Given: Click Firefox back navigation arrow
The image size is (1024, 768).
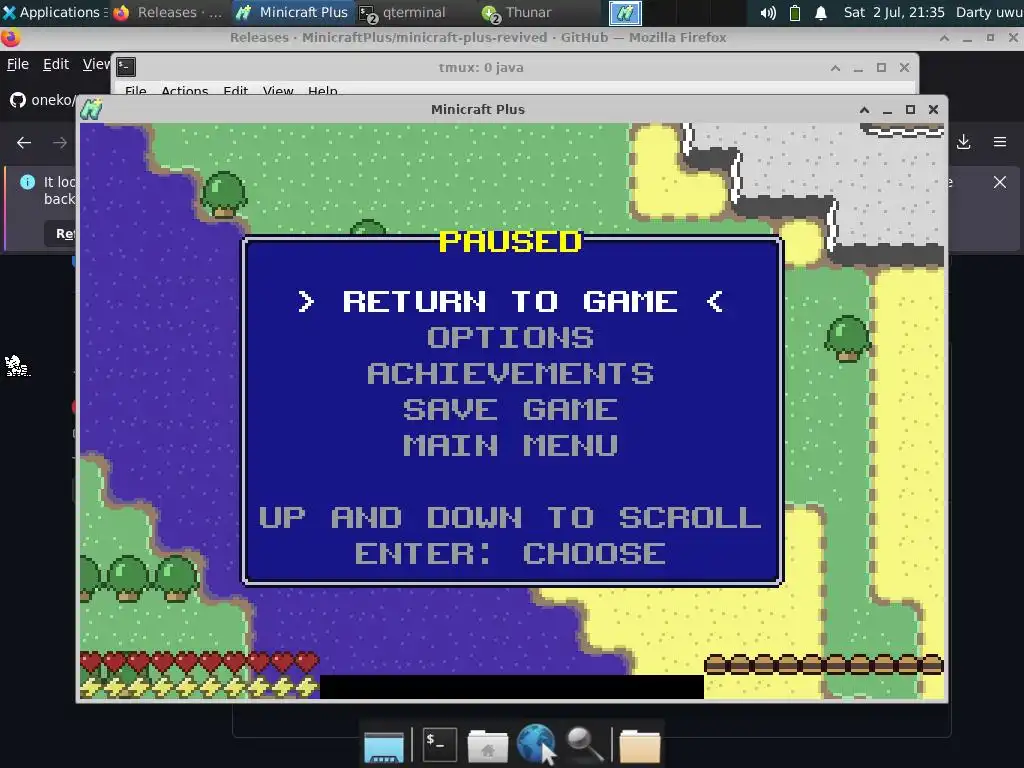Looking at the screenshot, I should tap(24, 142).
